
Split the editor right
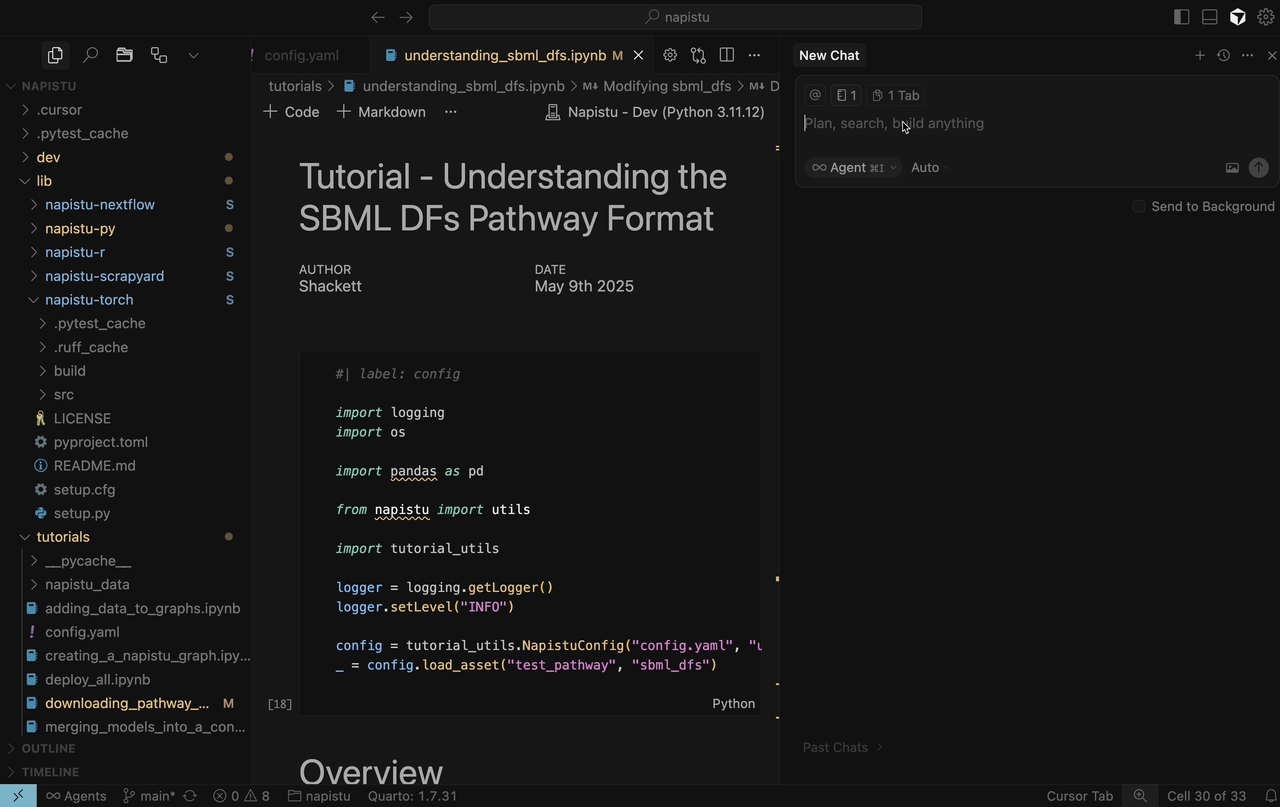coord(727,55)
